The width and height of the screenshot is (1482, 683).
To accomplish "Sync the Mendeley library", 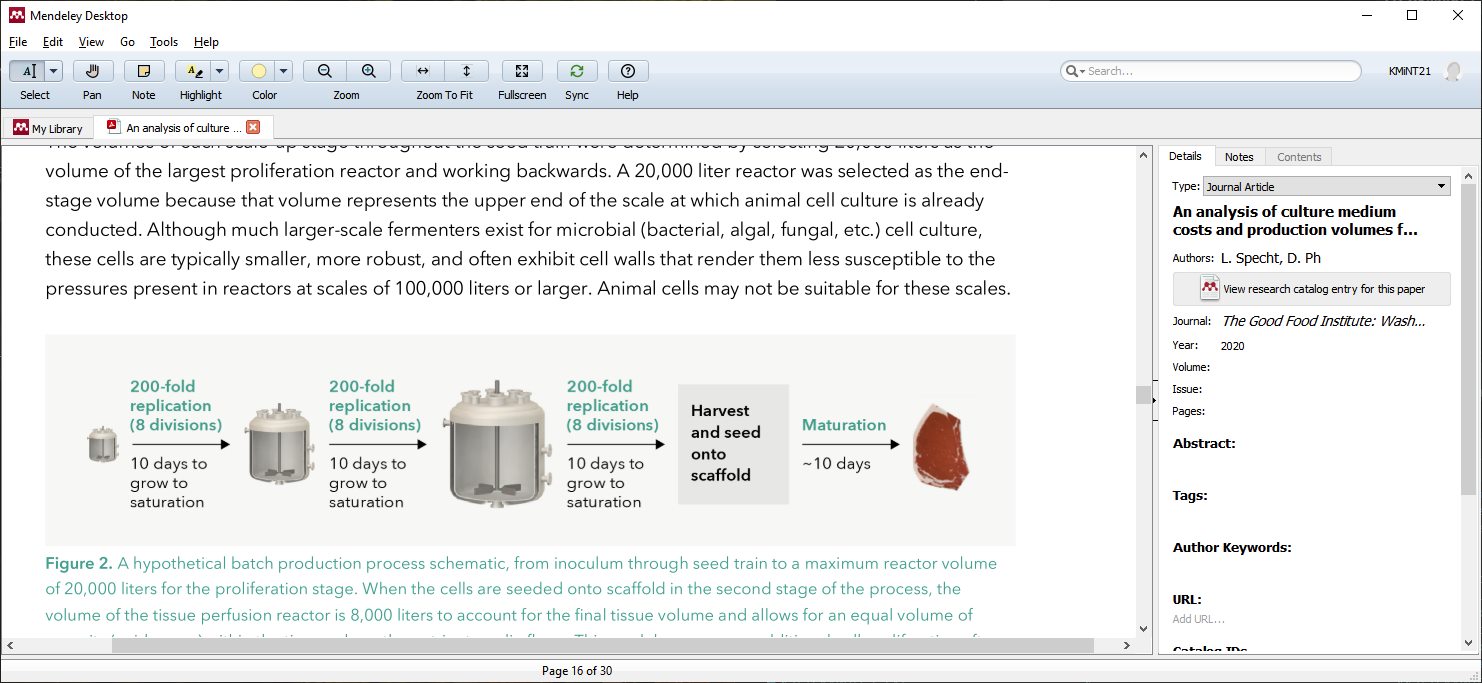I will [x=577, y=71].
